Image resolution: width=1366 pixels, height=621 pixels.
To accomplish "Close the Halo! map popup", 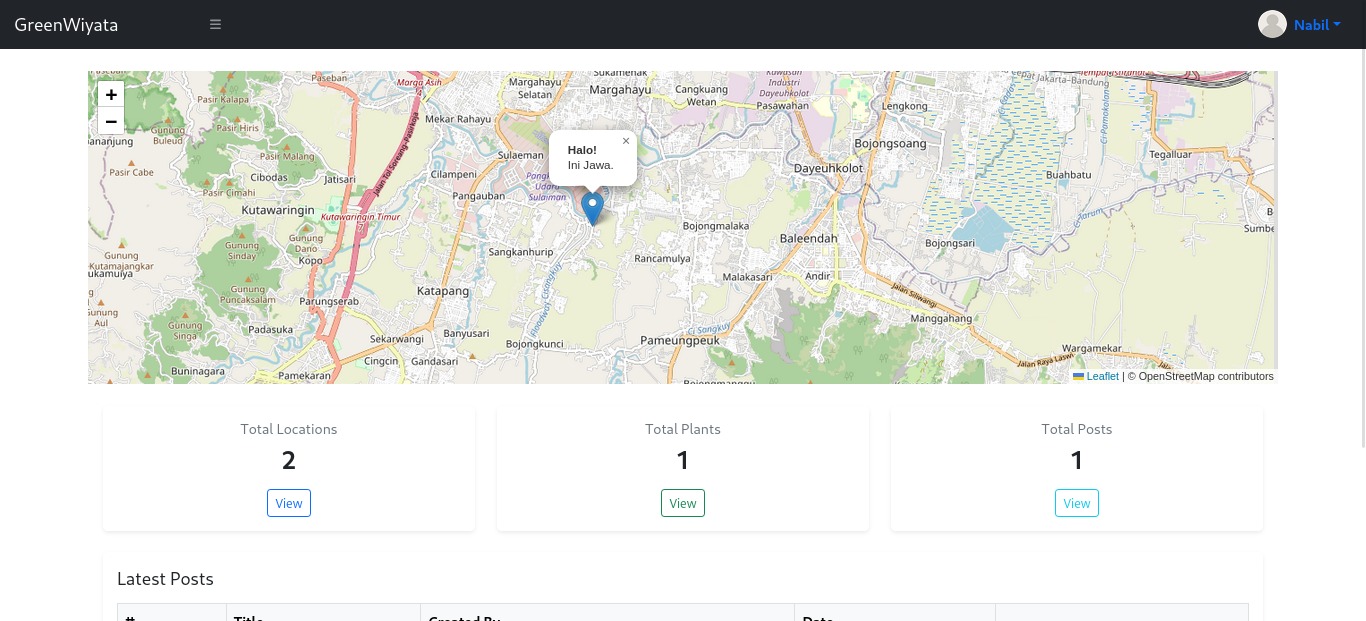I will pyautogui.click(x=626, y=141).
